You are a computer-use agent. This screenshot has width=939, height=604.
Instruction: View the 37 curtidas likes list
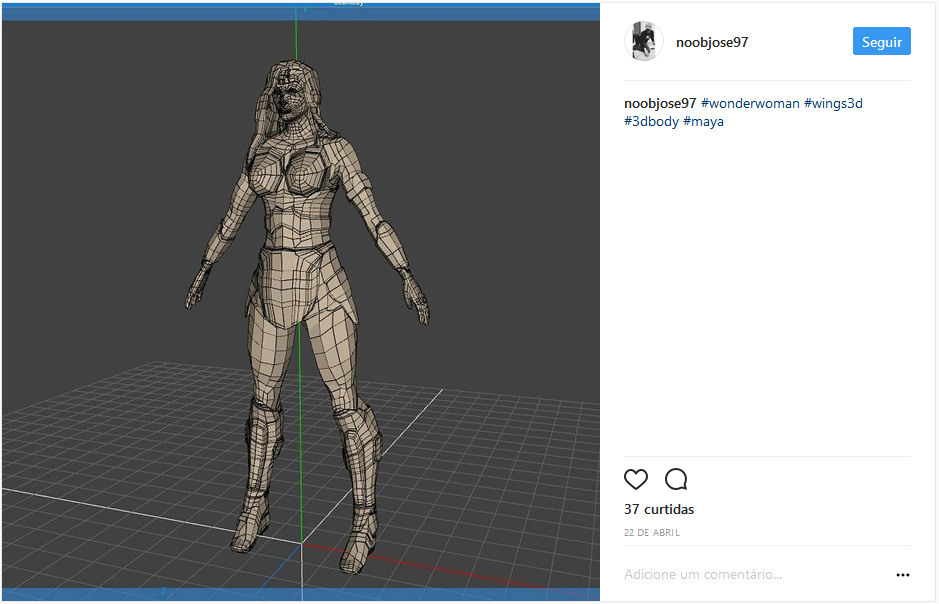(659, 509)
